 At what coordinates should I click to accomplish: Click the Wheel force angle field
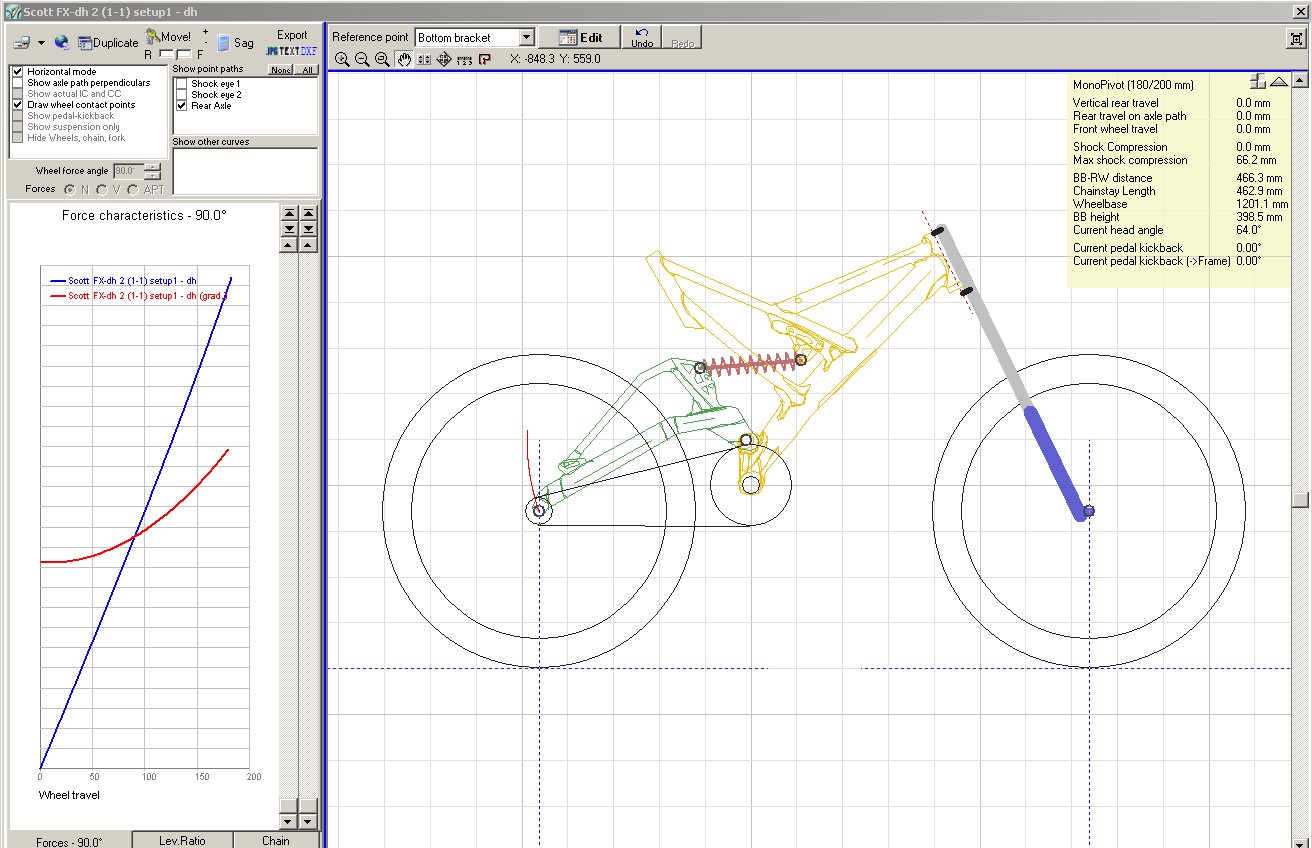tap(128, 171)
